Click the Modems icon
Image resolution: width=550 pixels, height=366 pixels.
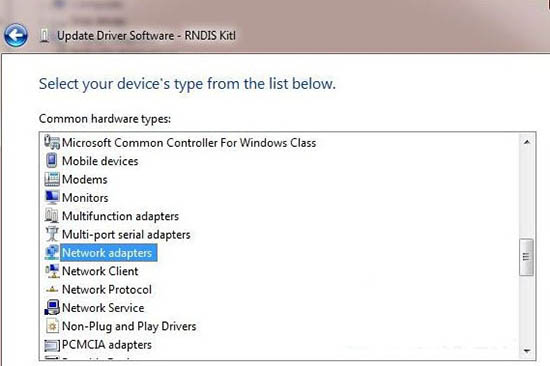click(x=52, y=179)
